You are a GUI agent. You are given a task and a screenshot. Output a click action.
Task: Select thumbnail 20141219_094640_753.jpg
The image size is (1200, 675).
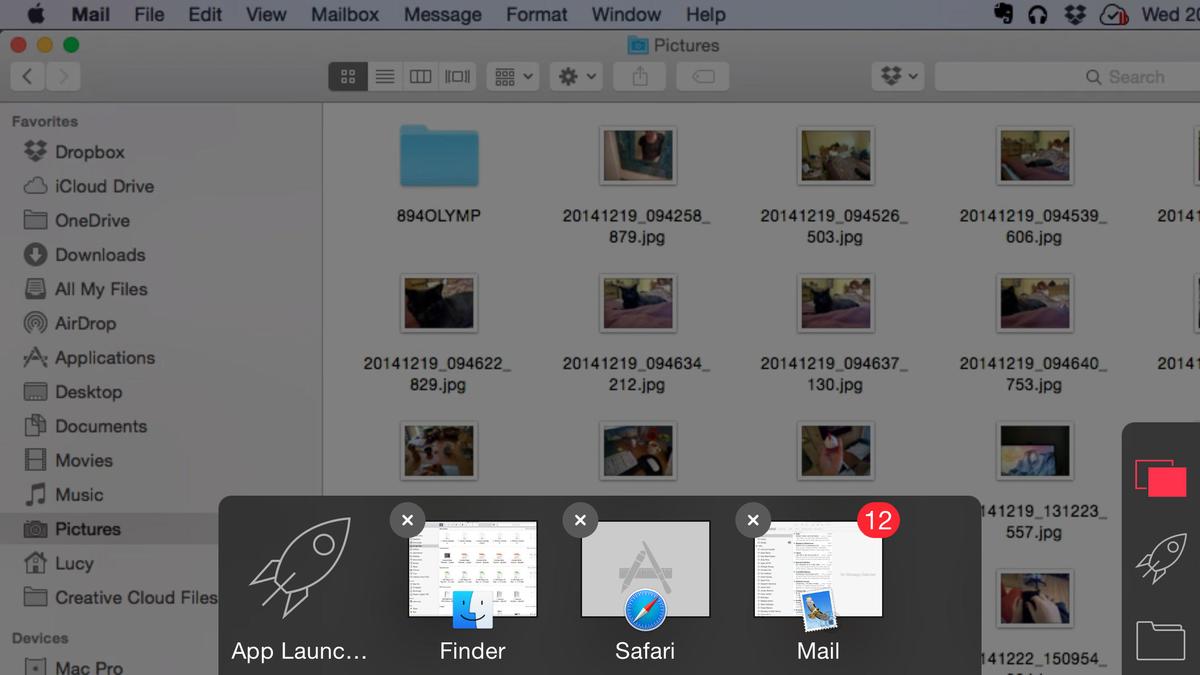point(1036,304)
